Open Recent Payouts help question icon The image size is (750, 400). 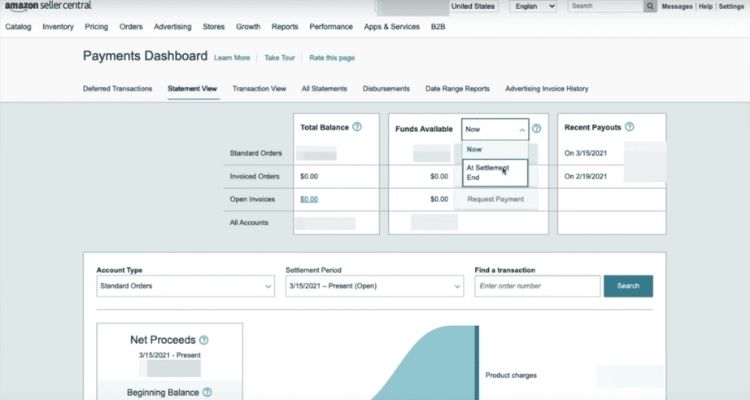click(x=629, y=127)
